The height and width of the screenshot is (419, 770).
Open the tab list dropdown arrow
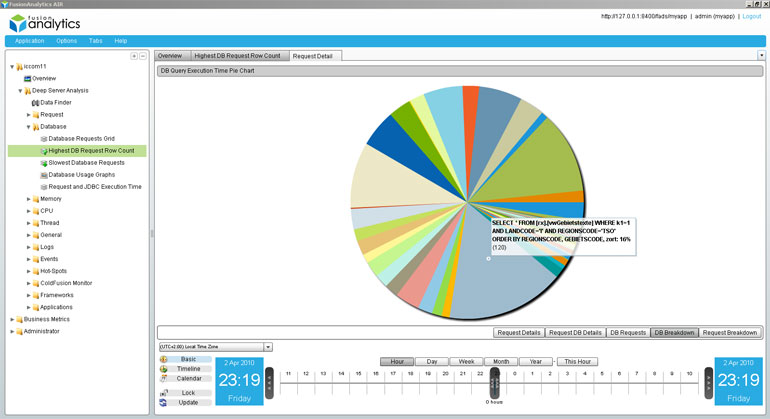pyautogui.click(x=761, y=56)
